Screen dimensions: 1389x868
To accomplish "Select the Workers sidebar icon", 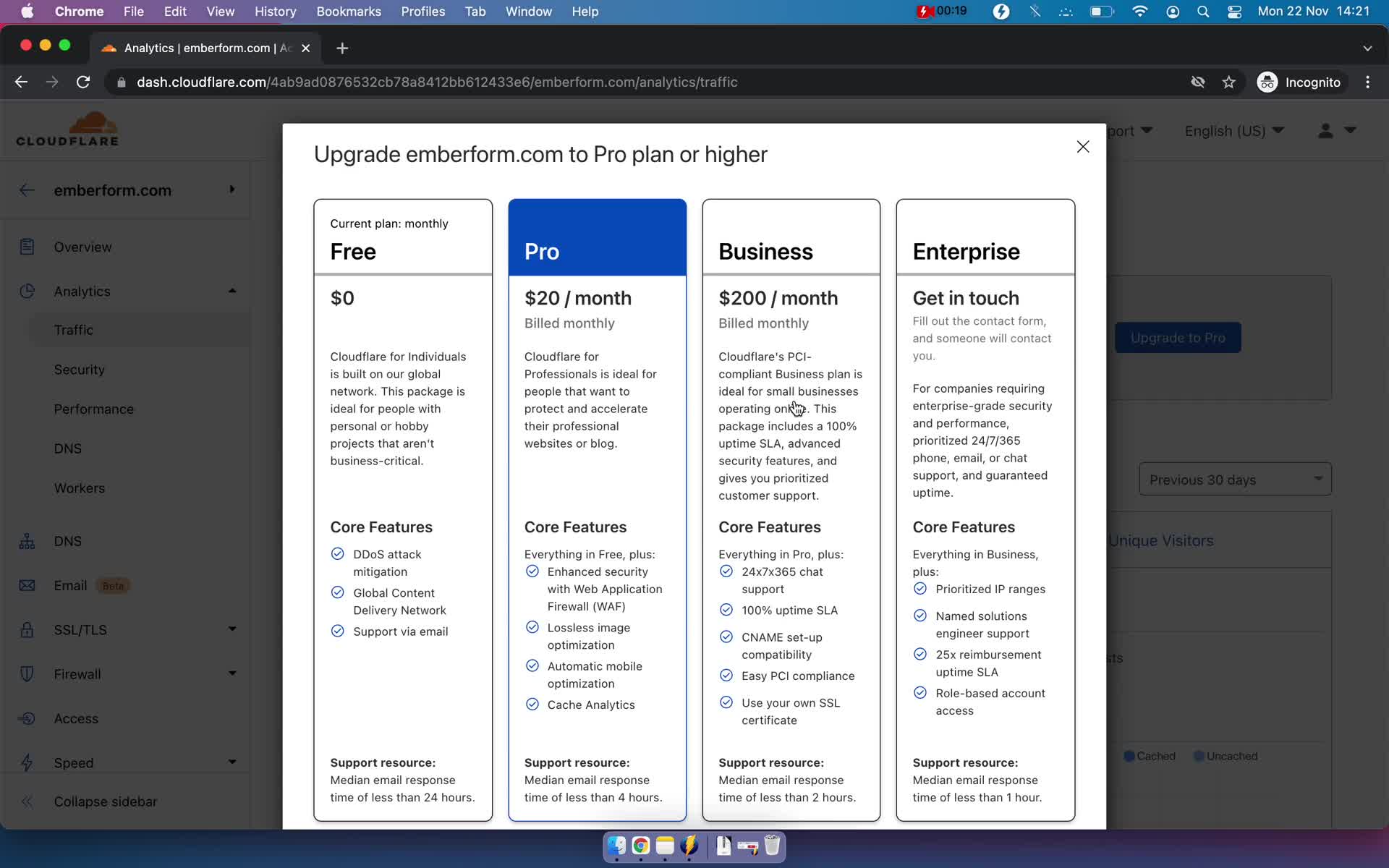I will point(79,488).
